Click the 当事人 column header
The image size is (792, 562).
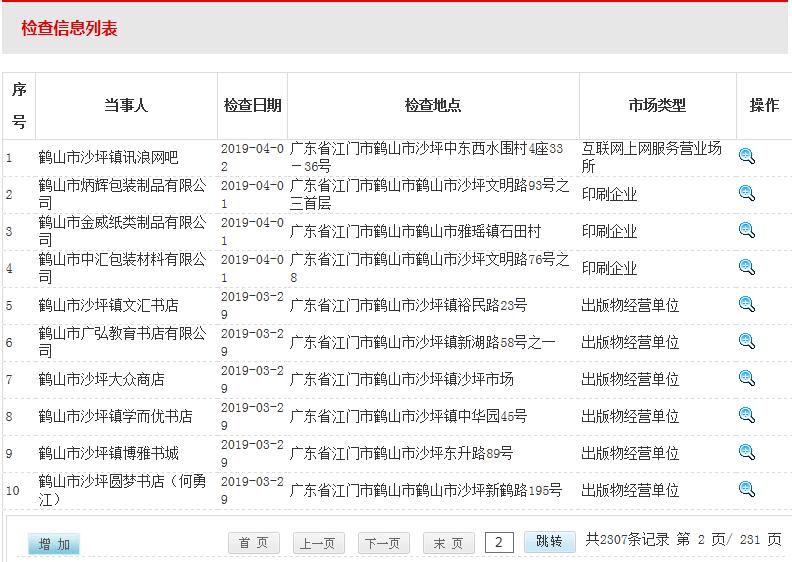(x=126, y=105)
